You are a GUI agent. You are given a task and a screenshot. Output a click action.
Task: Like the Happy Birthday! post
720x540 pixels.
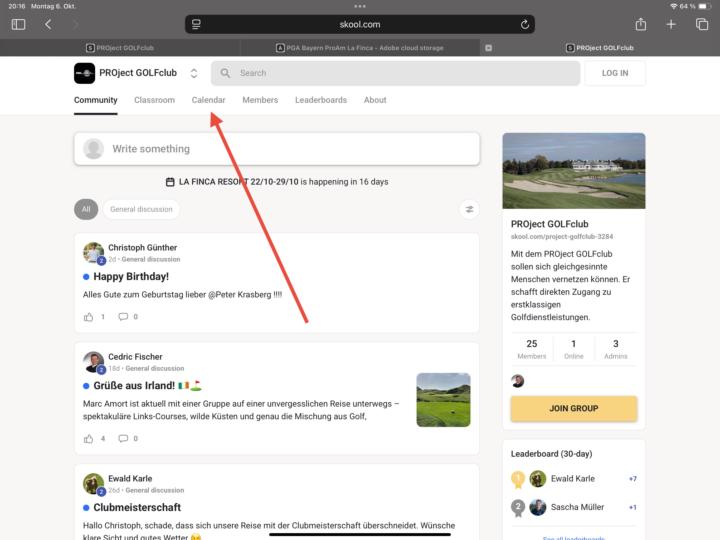[89, 317]
